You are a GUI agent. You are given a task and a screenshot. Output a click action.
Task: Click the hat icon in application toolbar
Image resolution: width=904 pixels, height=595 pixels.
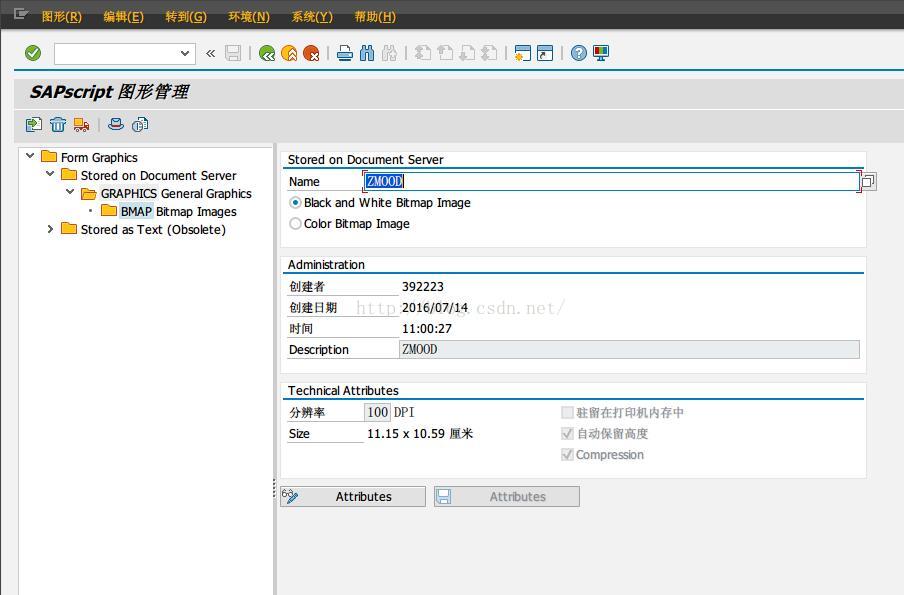click(x=116, y=125)
